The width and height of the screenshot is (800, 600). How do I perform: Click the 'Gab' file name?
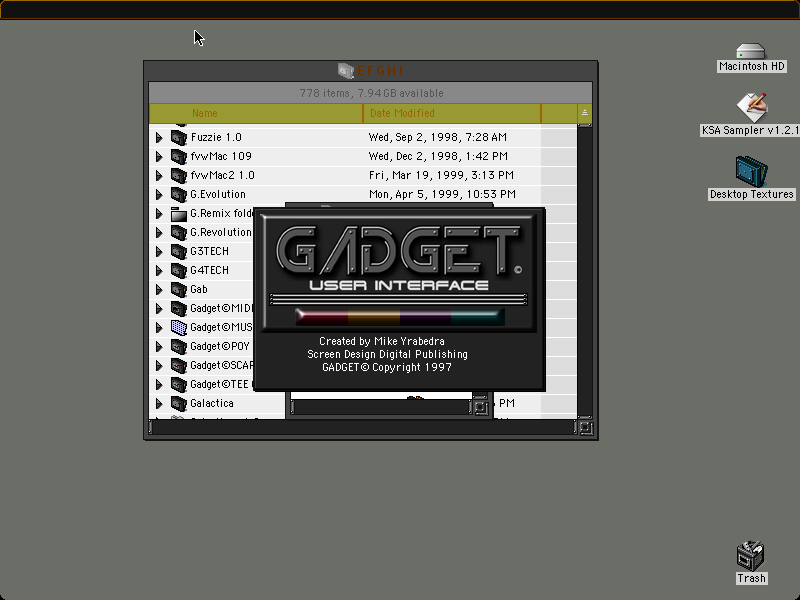pyautogui.click(x=199, y=289)
